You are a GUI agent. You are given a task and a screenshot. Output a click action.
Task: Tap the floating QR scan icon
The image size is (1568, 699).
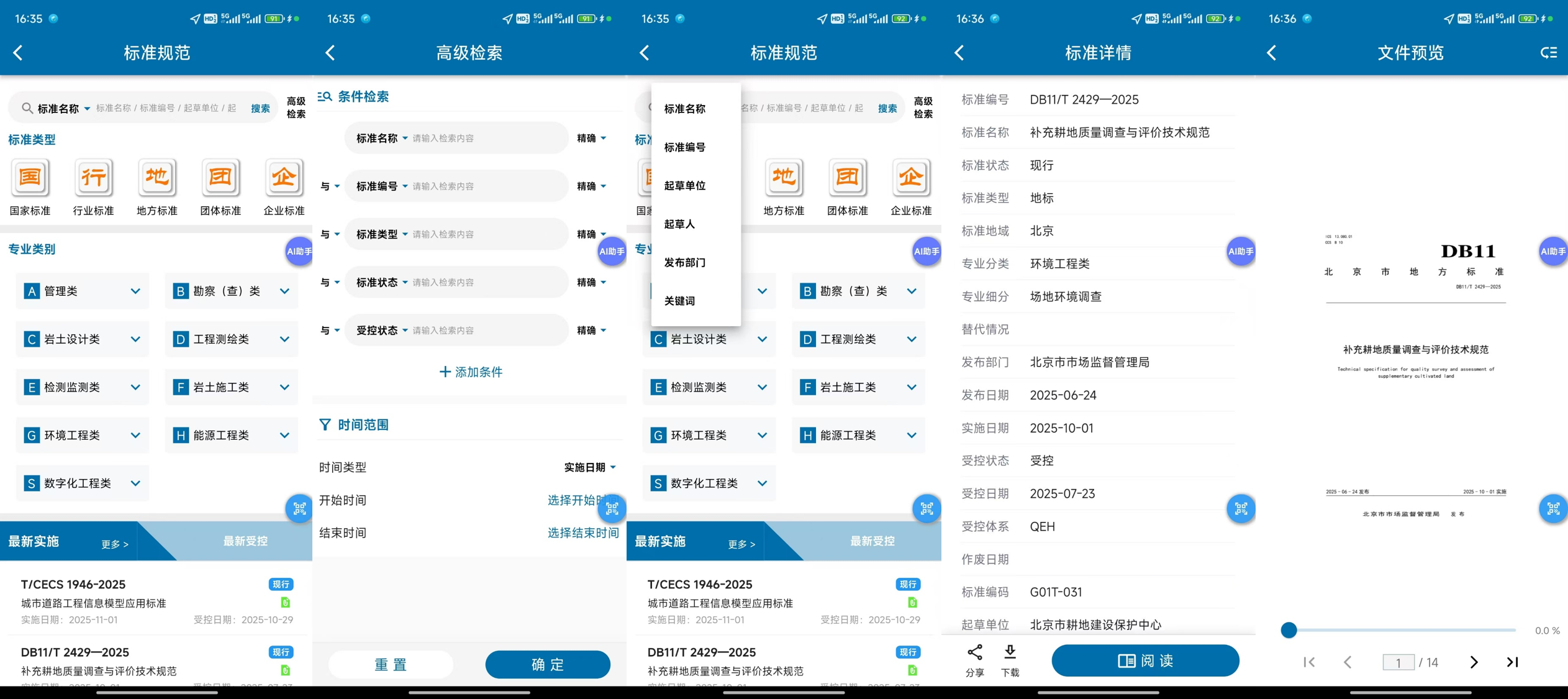pyautogui.click(x=300, y=509)
